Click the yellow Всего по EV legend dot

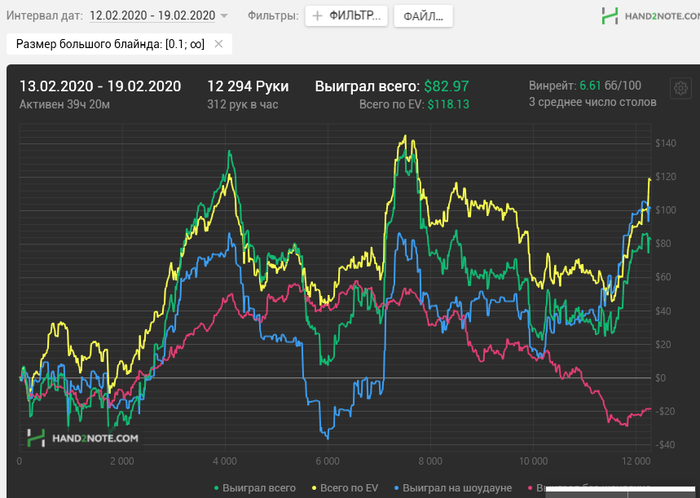(314, 488)
